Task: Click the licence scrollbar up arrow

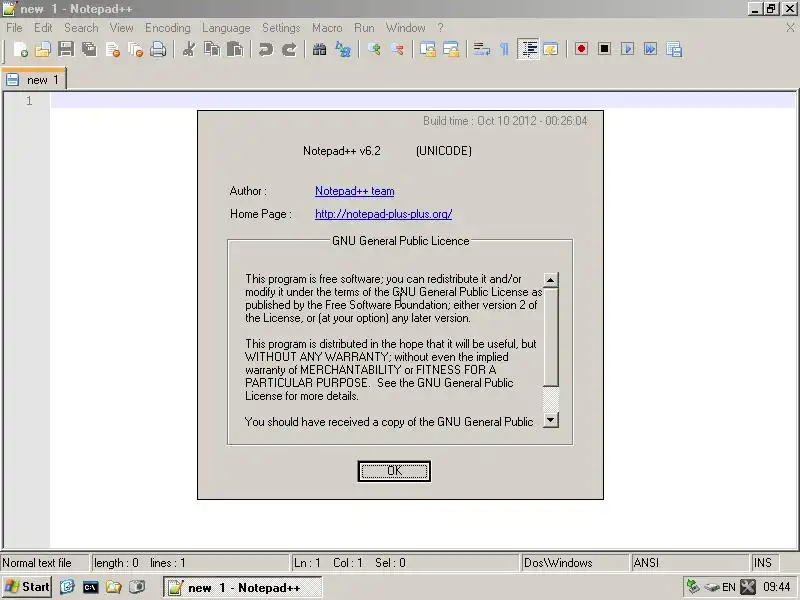Action: (551, 280)
